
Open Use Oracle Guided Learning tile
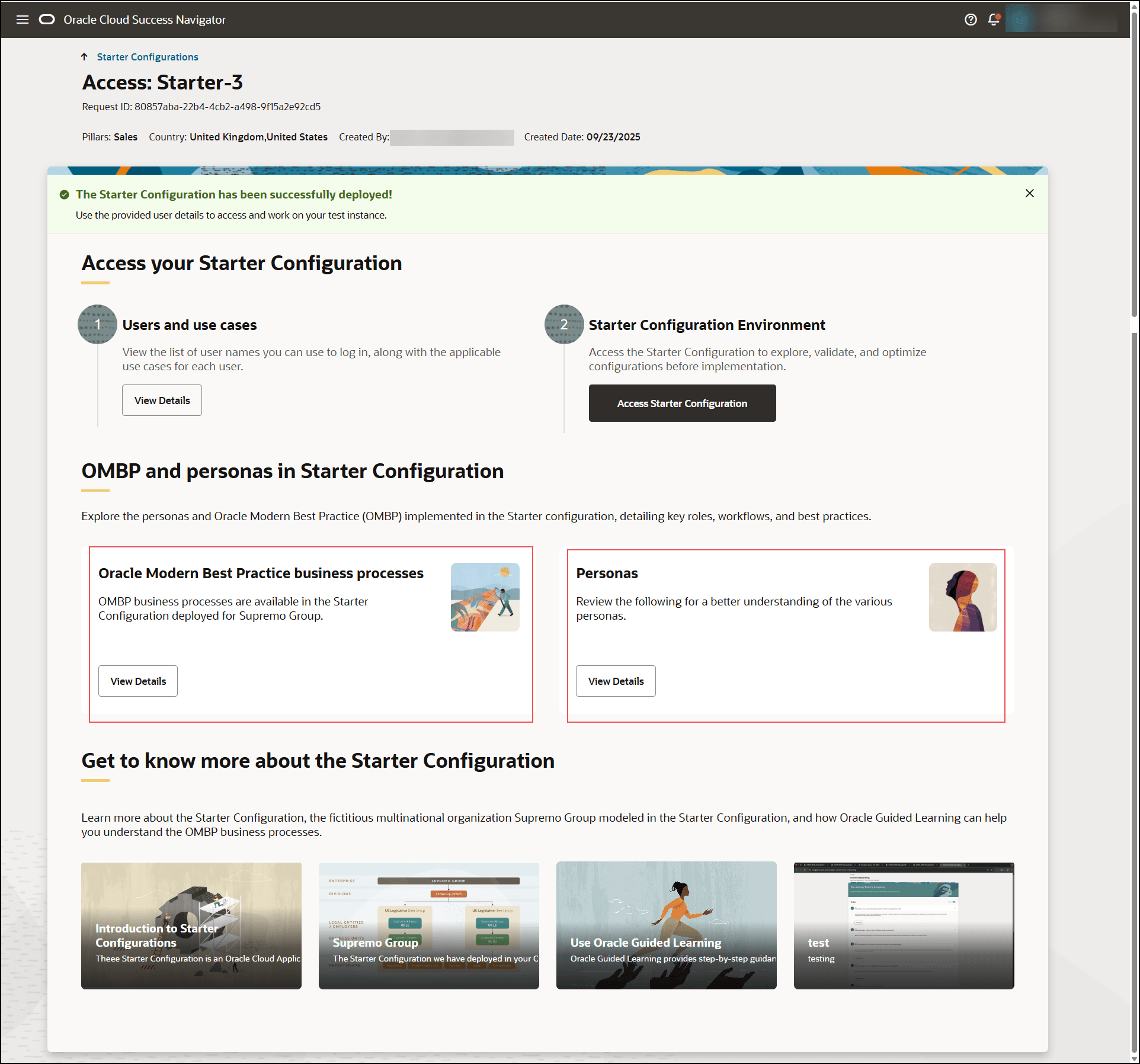[x=667, y=925]
